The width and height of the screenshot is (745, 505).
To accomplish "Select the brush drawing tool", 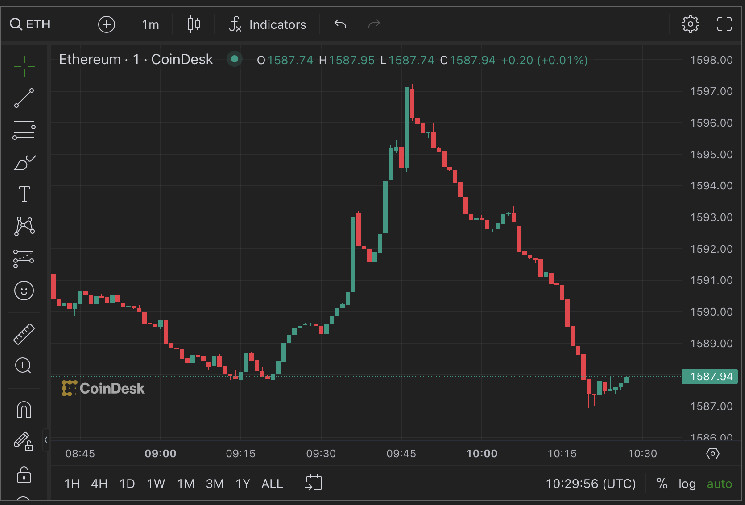I will click(24, 162).
